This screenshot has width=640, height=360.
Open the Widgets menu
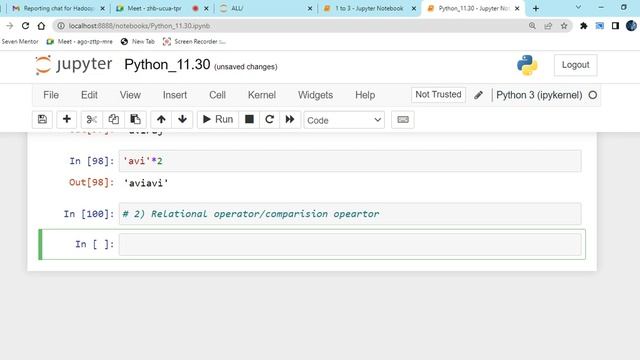click(316, 95)
